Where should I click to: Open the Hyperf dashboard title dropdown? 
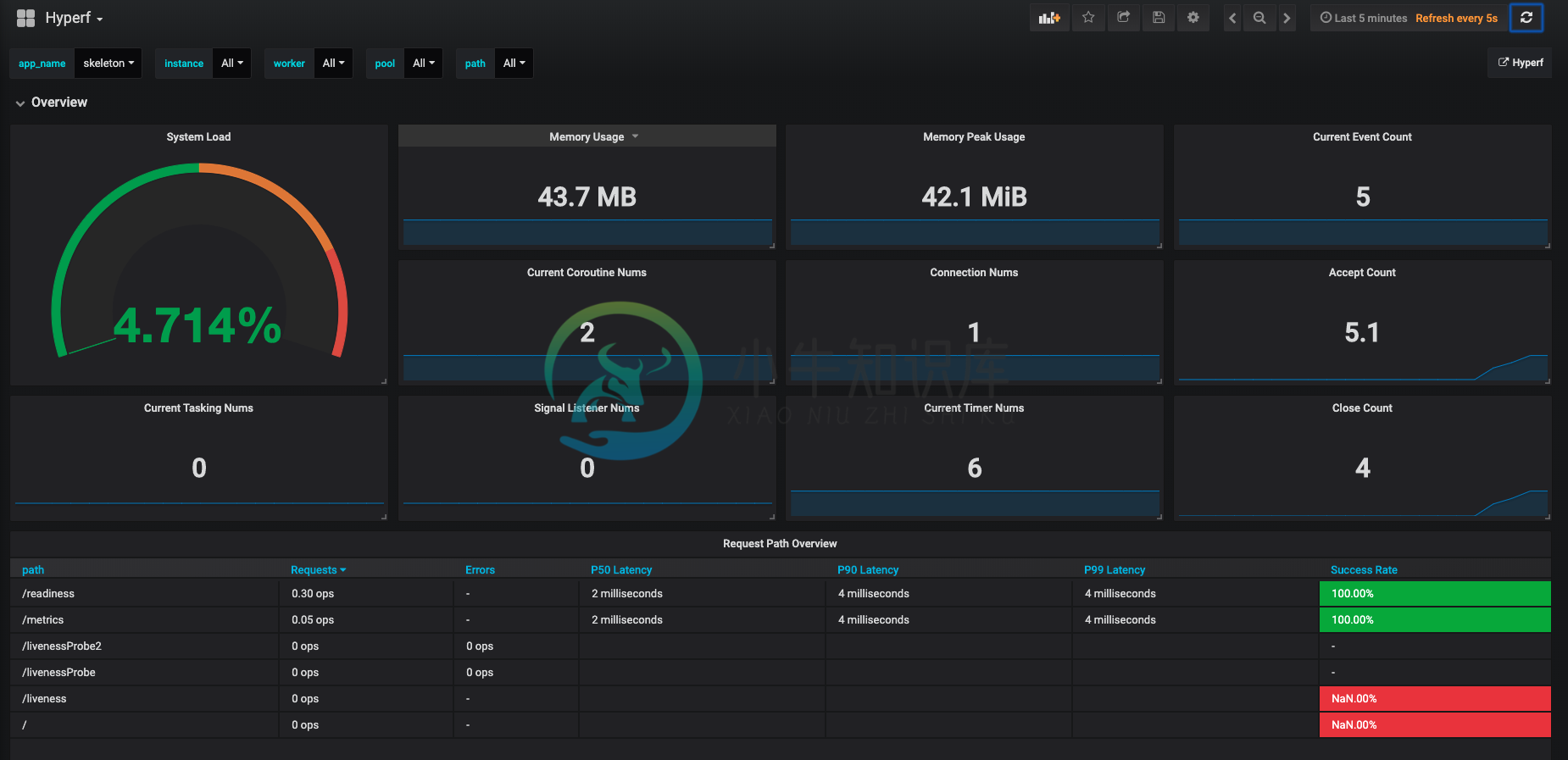pyautogui.click(x=74, y=18)
